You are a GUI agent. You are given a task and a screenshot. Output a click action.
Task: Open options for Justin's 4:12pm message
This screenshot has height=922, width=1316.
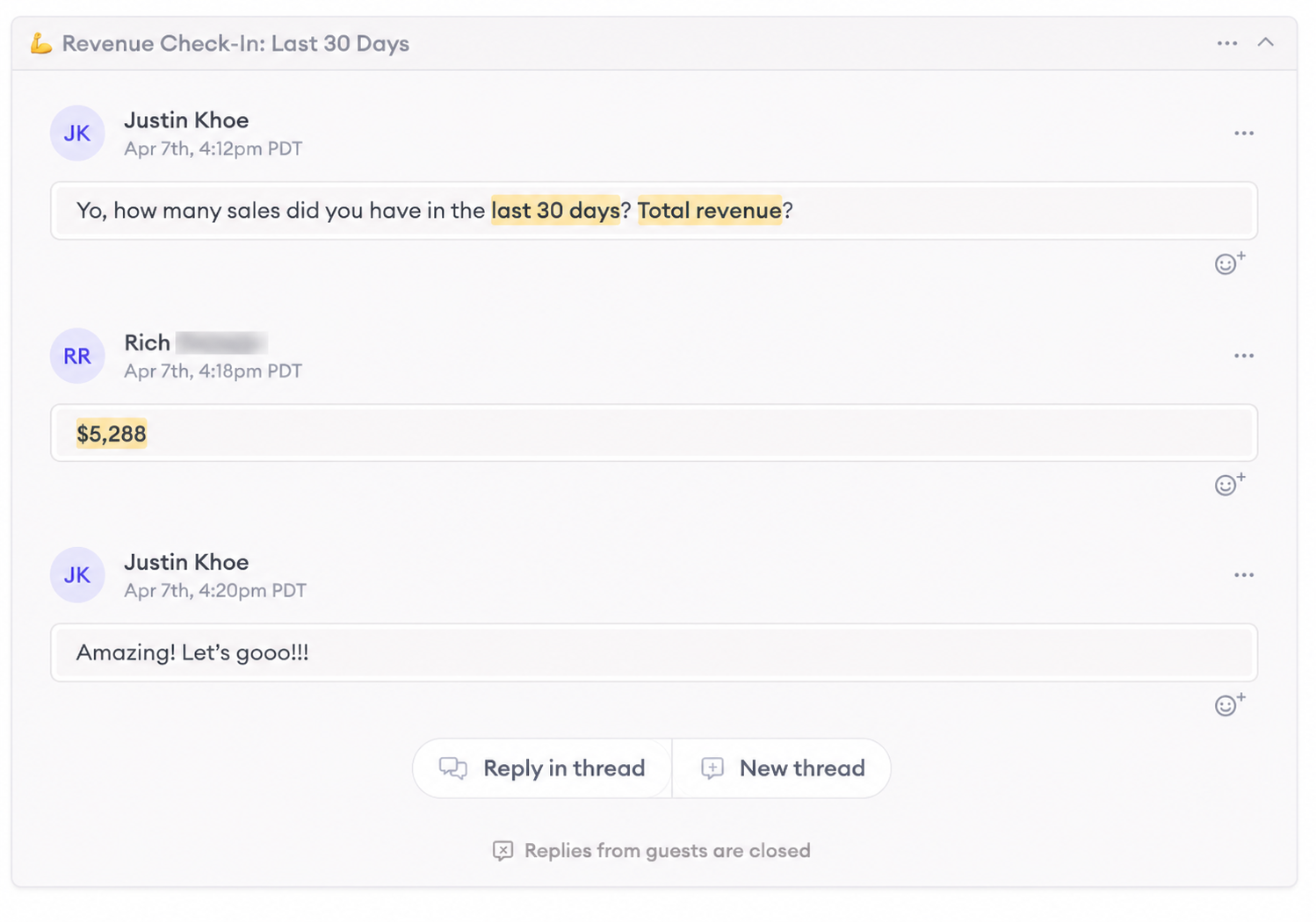pyautogui.click(x=1243, y=133)
